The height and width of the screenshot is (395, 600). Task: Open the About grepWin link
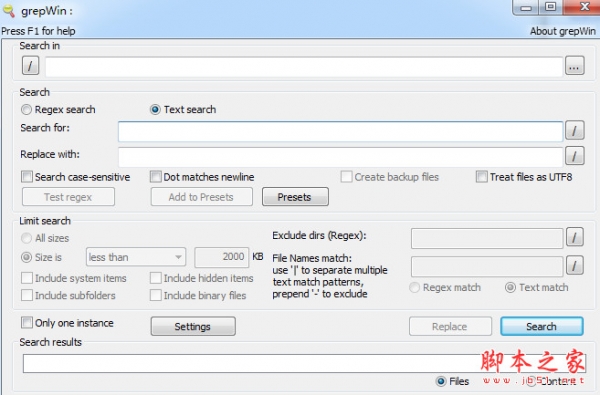[562, 31]
